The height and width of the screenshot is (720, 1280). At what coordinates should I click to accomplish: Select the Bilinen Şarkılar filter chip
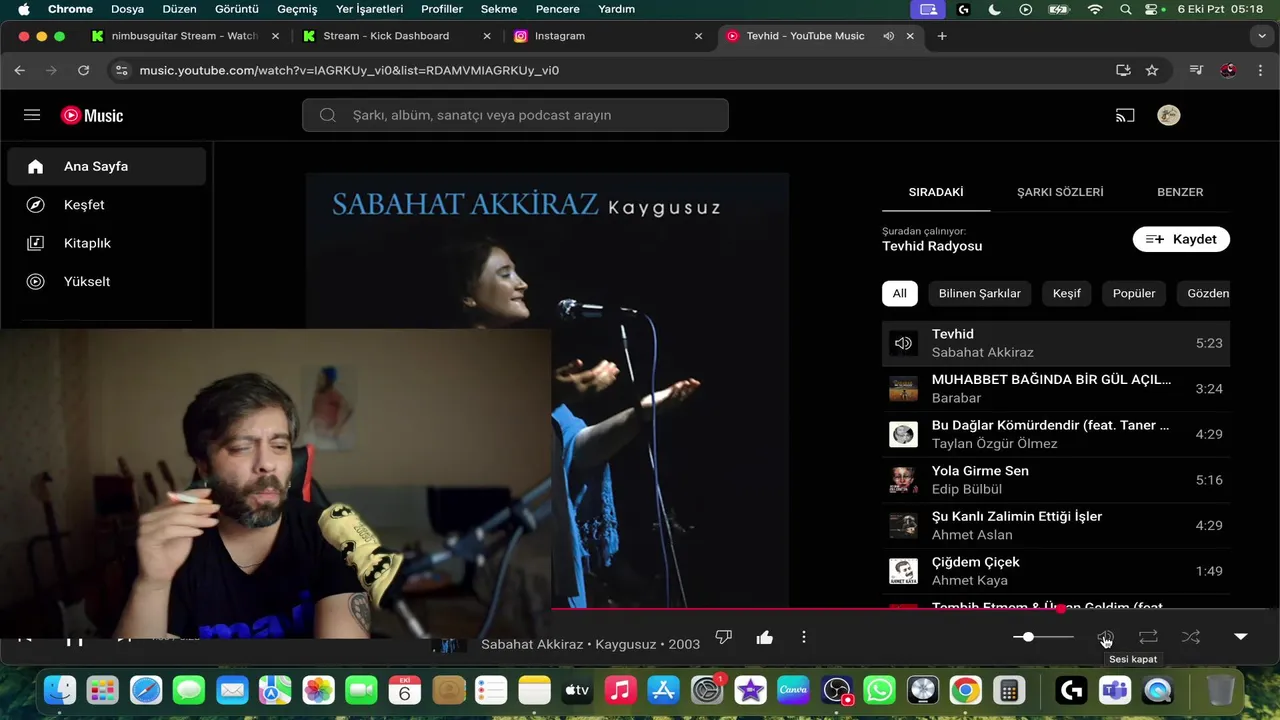pyautogui.click(x=980, y=293)
